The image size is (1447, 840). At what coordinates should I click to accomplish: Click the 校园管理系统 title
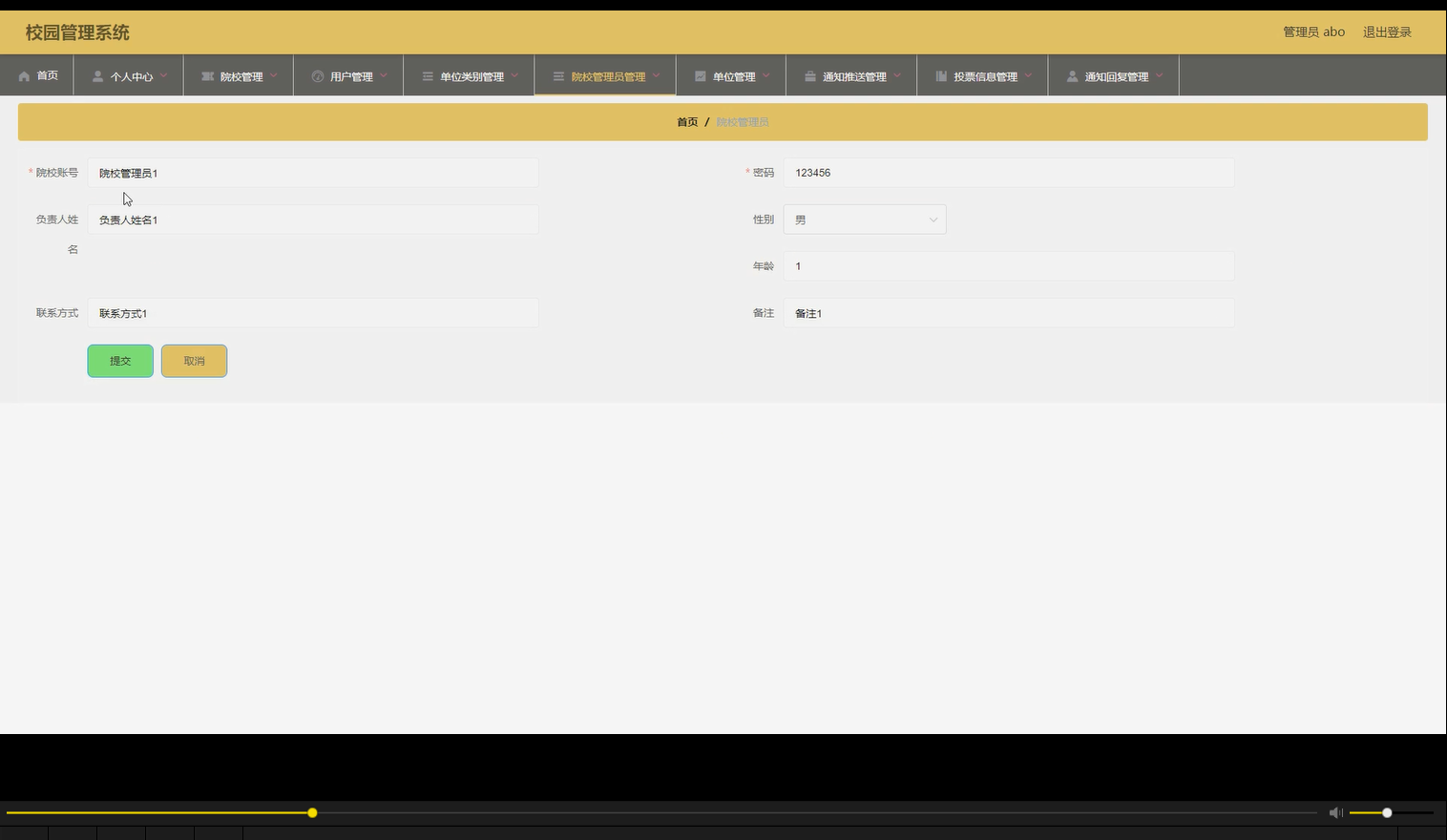(x=77, y=32)
